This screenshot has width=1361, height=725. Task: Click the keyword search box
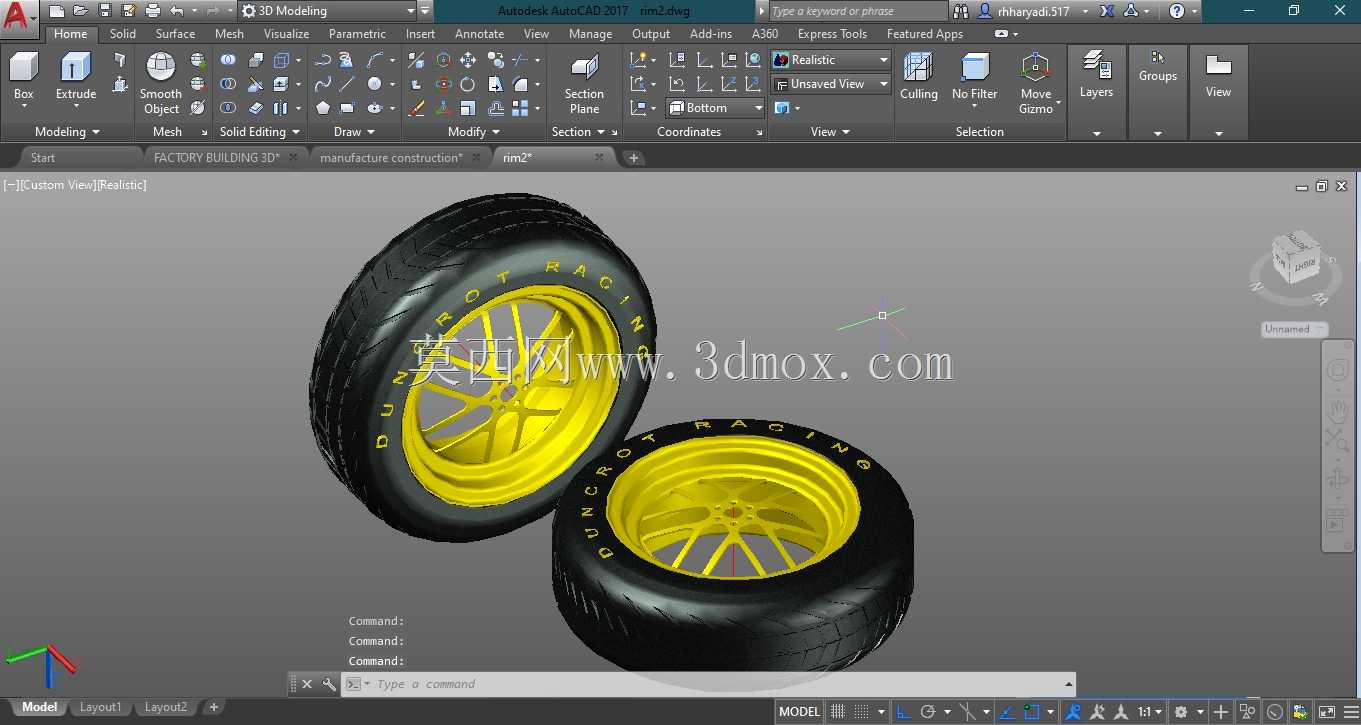pyautogui.click(x=858, y=11)
